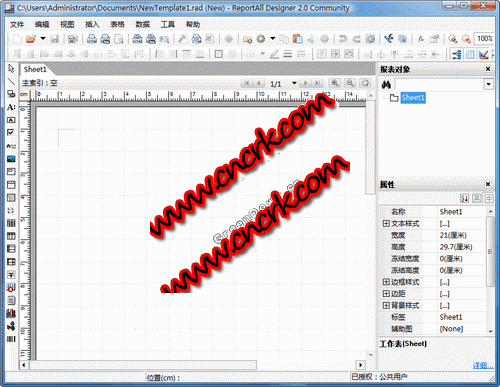500x387 pixels.
Task: Click the binoculars search icon
Action: tap(386, 85)
